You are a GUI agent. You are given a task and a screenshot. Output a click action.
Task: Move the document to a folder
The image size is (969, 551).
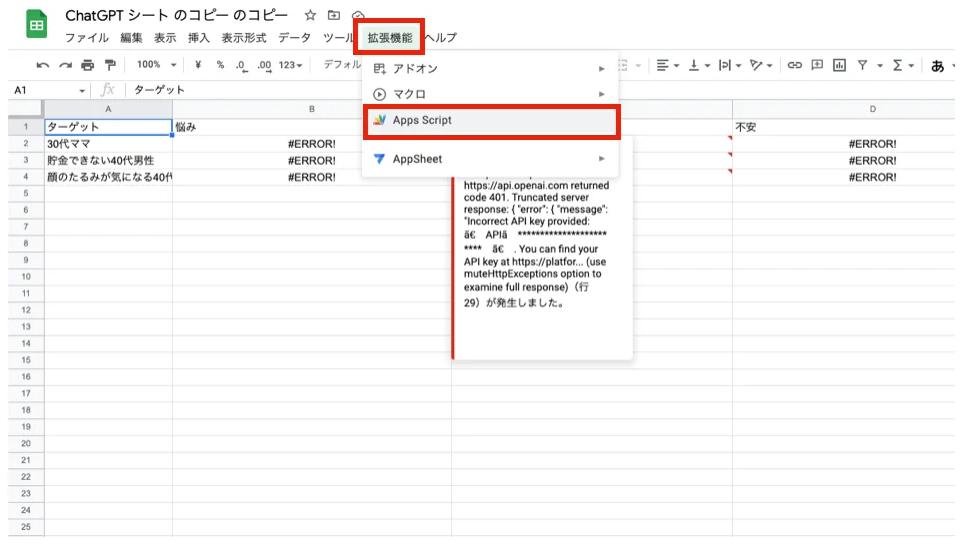[334, 15]
